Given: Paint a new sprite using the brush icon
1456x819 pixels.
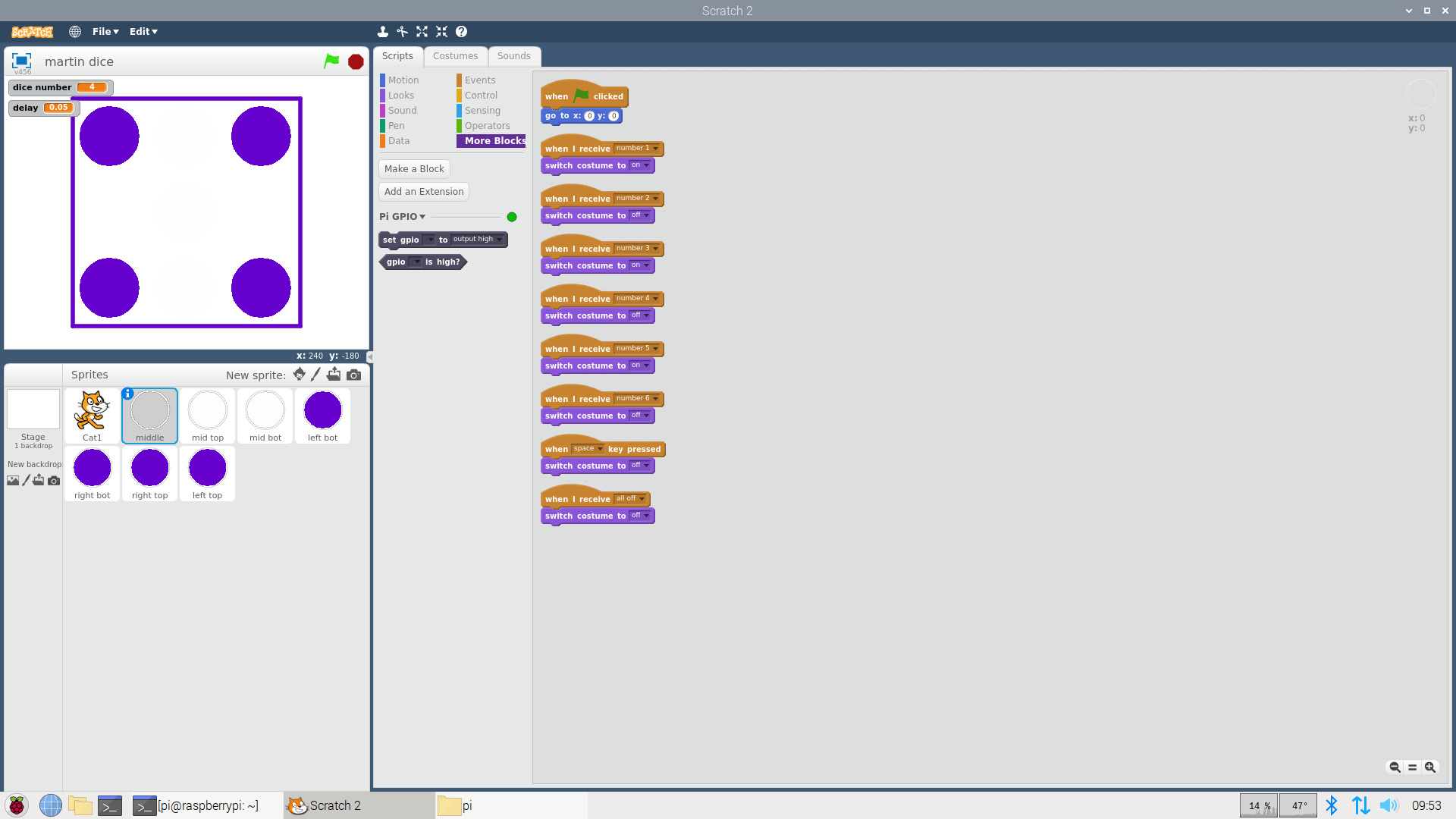Looking at the screenshot, I should click(316, 374).
